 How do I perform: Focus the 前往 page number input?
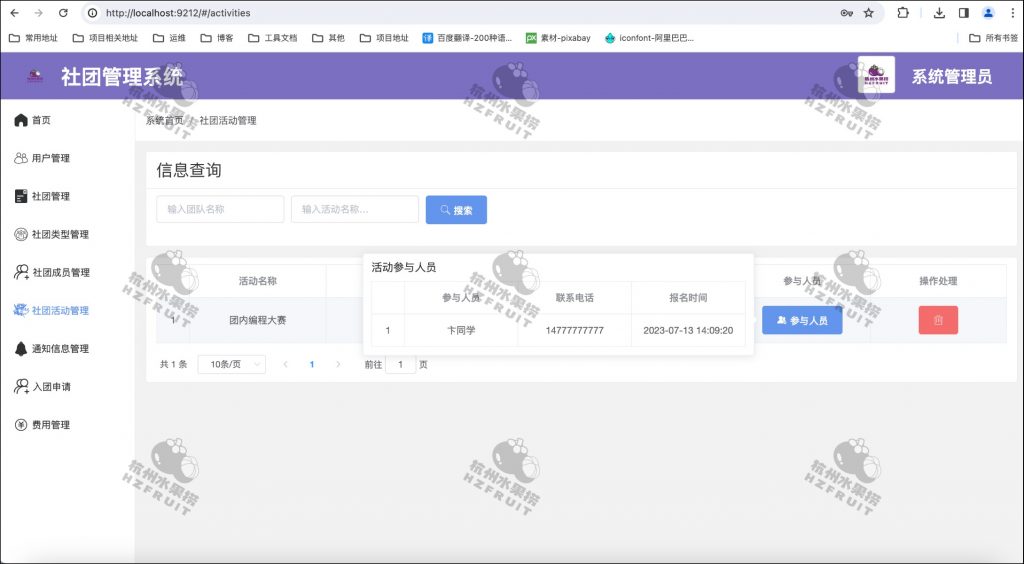(400, 364)
